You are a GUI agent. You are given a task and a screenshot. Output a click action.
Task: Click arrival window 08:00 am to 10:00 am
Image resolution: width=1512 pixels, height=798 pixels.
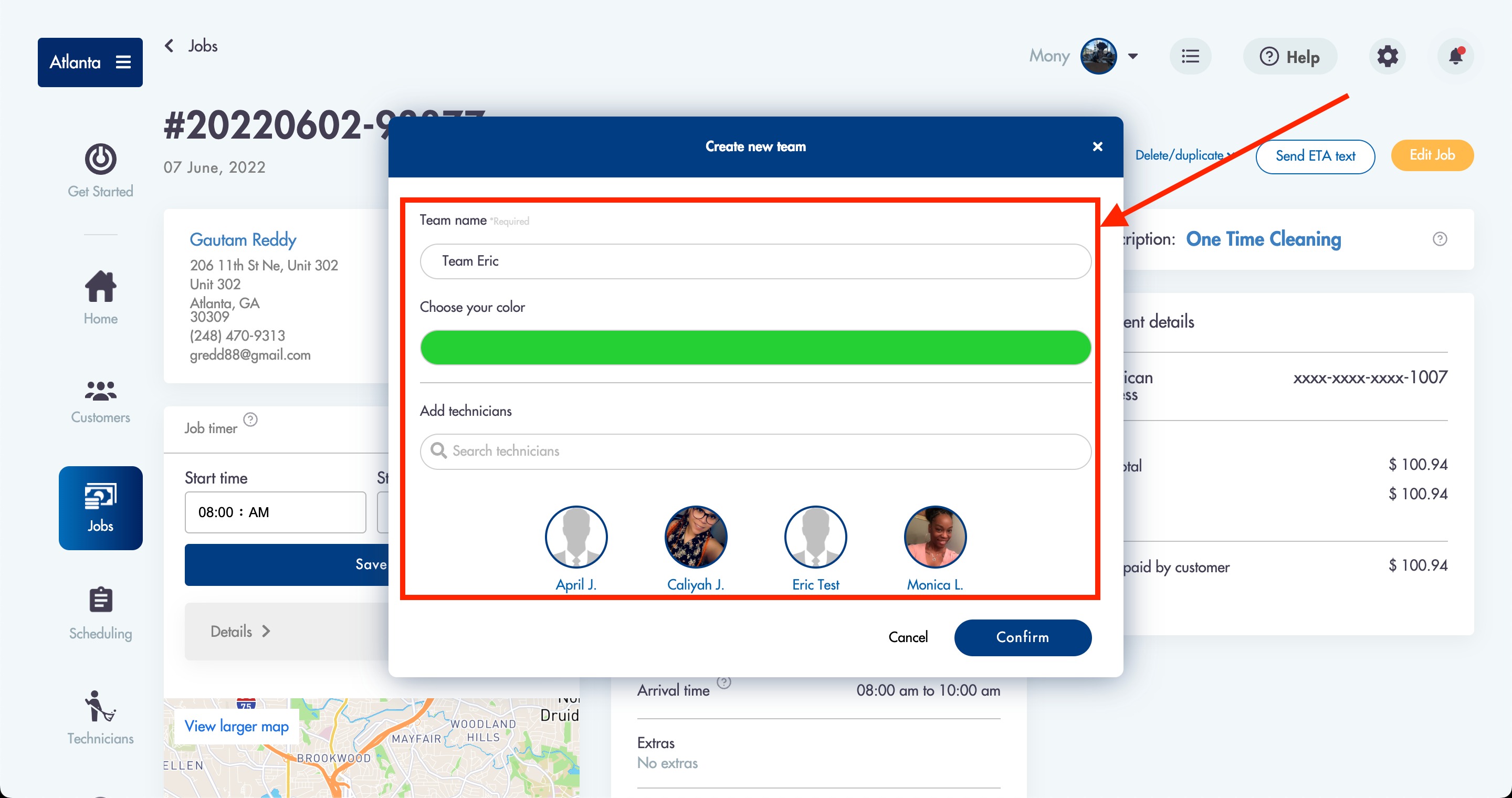tap(928, 690)
